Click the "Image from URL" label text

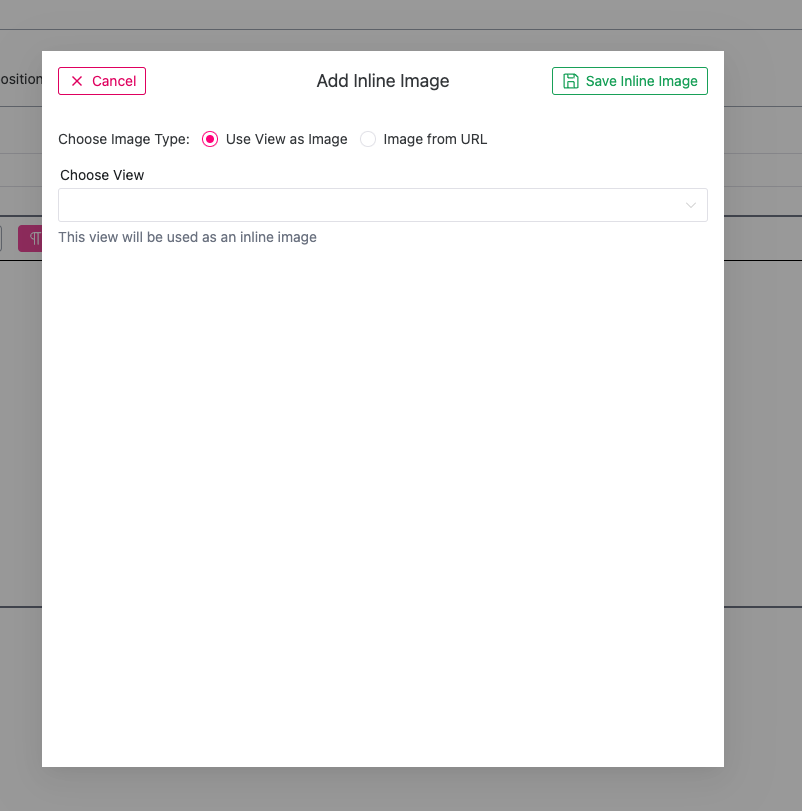pyautogui.click(x=435, y=139)
